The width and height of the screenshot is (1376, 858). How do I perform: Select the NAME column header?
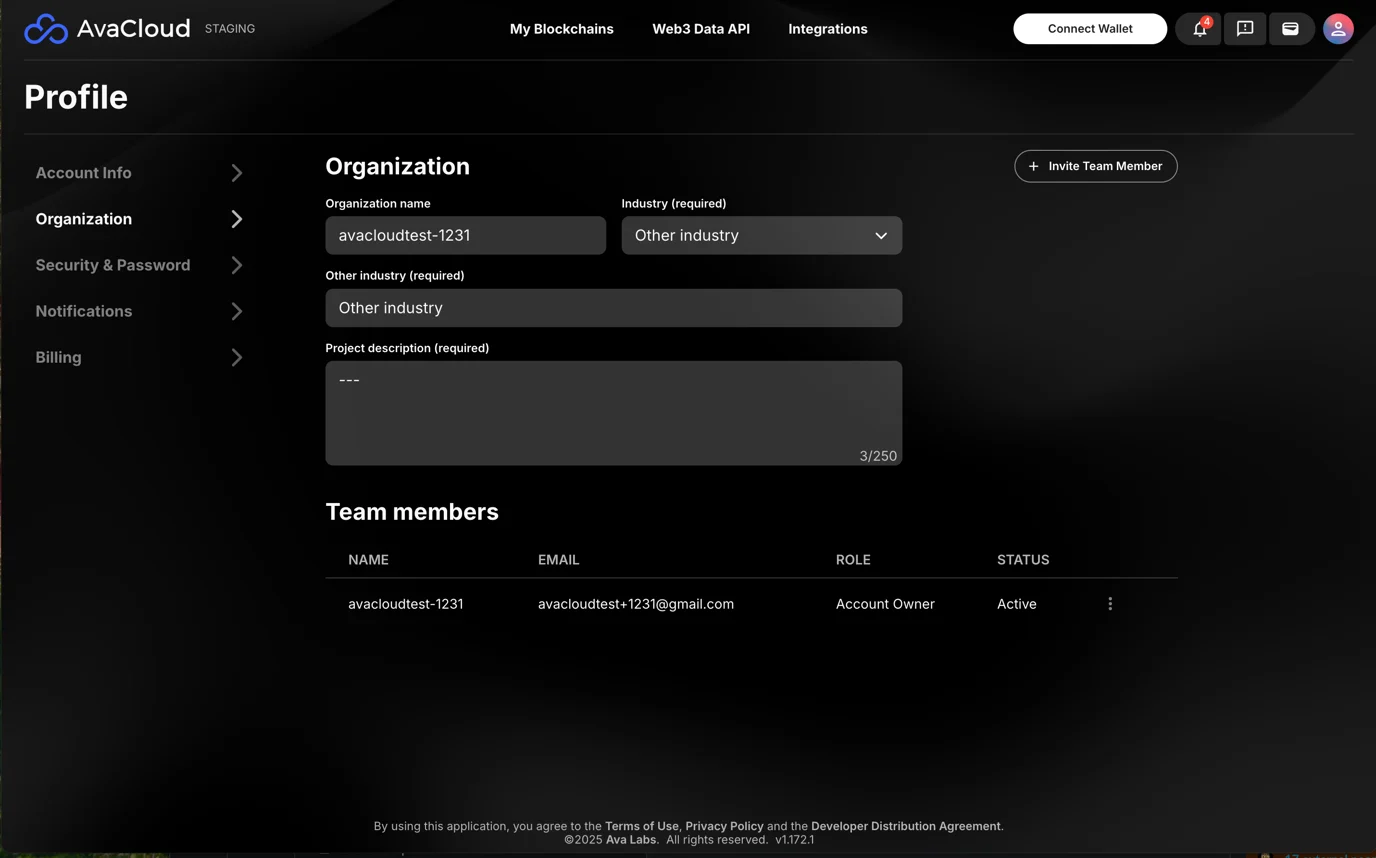(368, 559)
